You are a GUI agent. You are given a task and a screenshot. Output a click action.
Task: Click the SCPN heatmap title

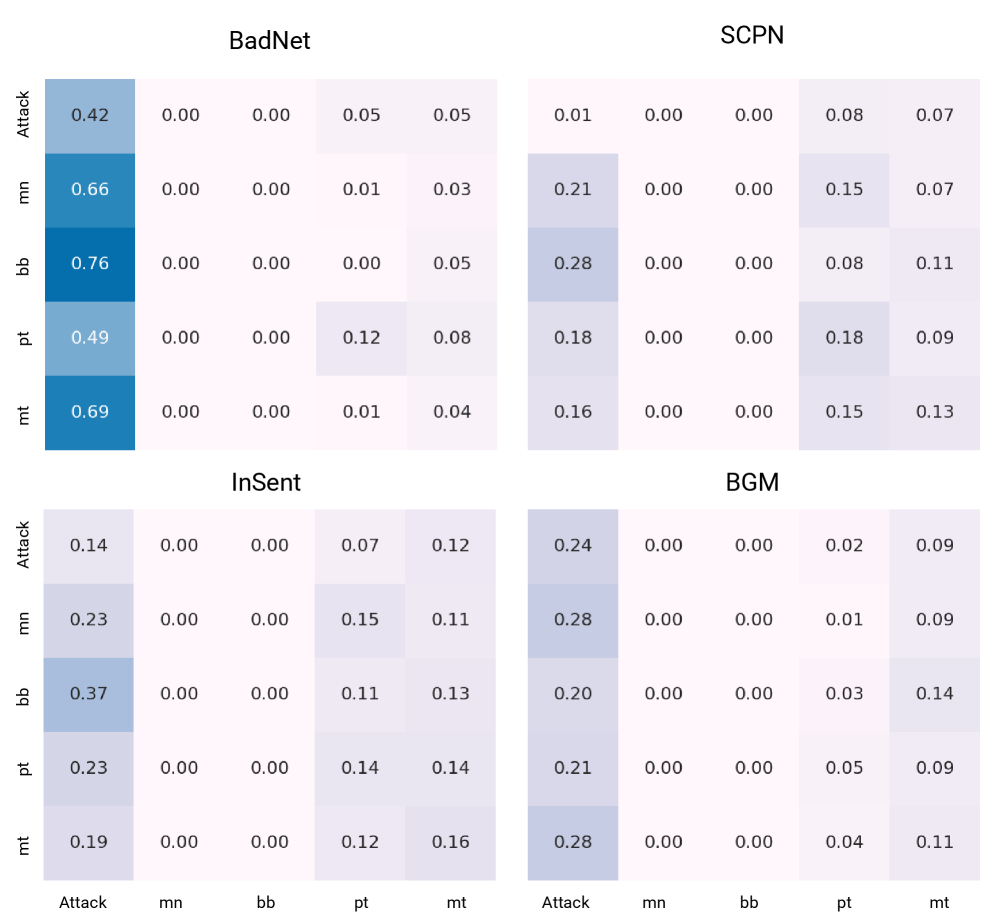(752, 36)
